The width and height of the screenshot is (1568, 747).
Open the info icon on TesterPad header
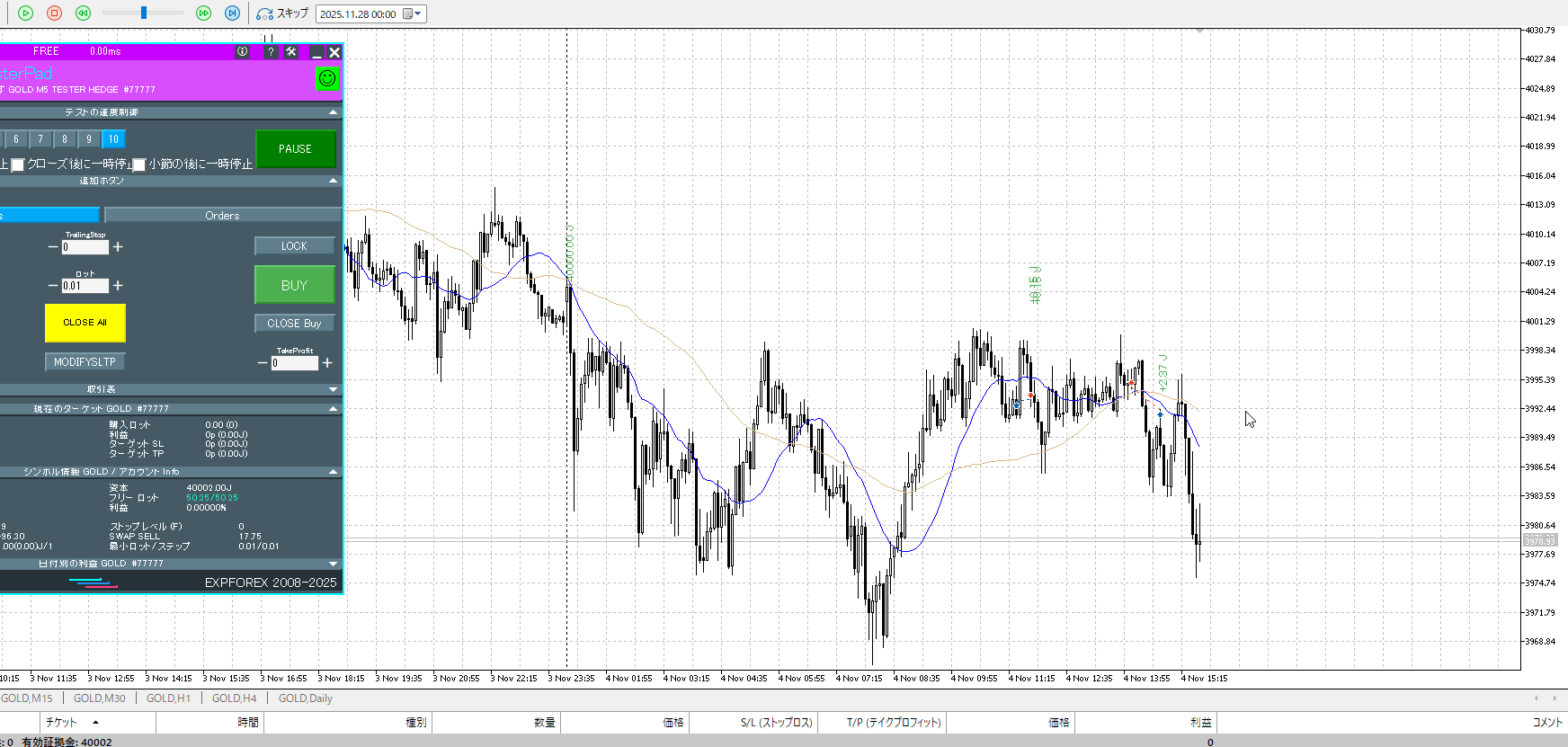pyautogui.click(x=242, y=52)
